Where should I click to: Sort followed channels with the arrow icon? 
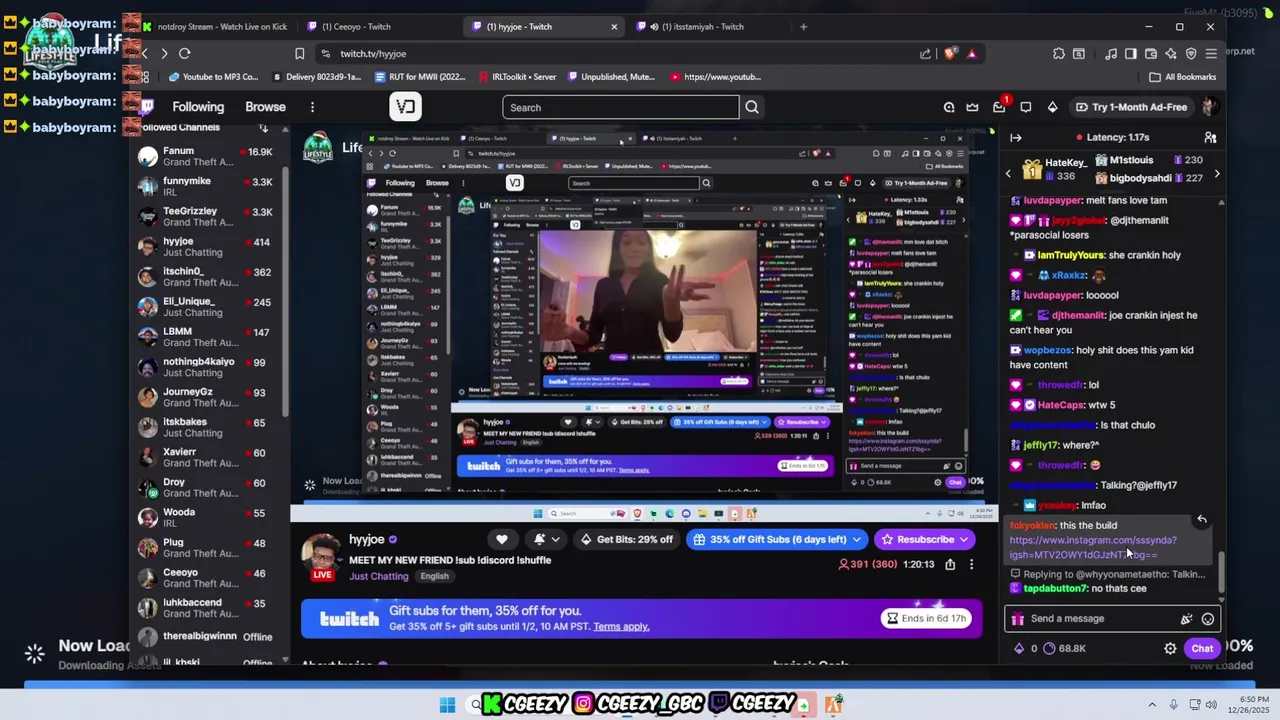(263, 128)
